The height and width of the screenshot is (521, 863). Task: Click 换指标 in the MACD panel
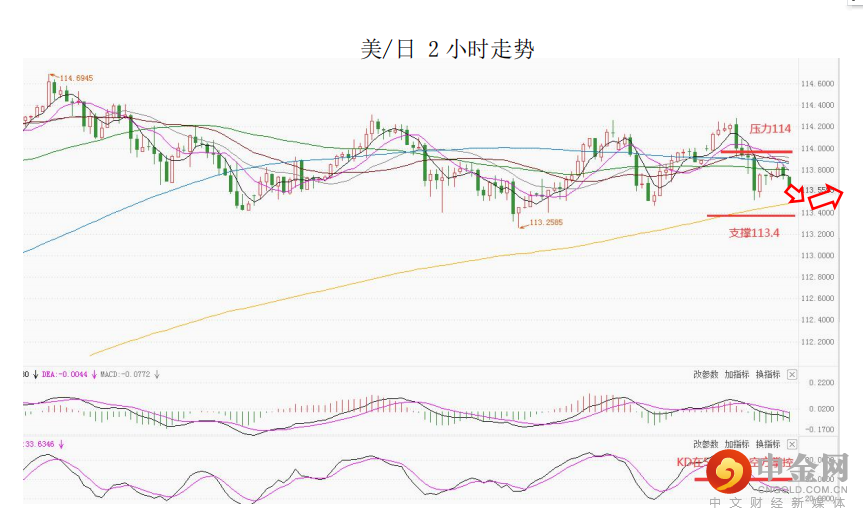click(767, 375)
